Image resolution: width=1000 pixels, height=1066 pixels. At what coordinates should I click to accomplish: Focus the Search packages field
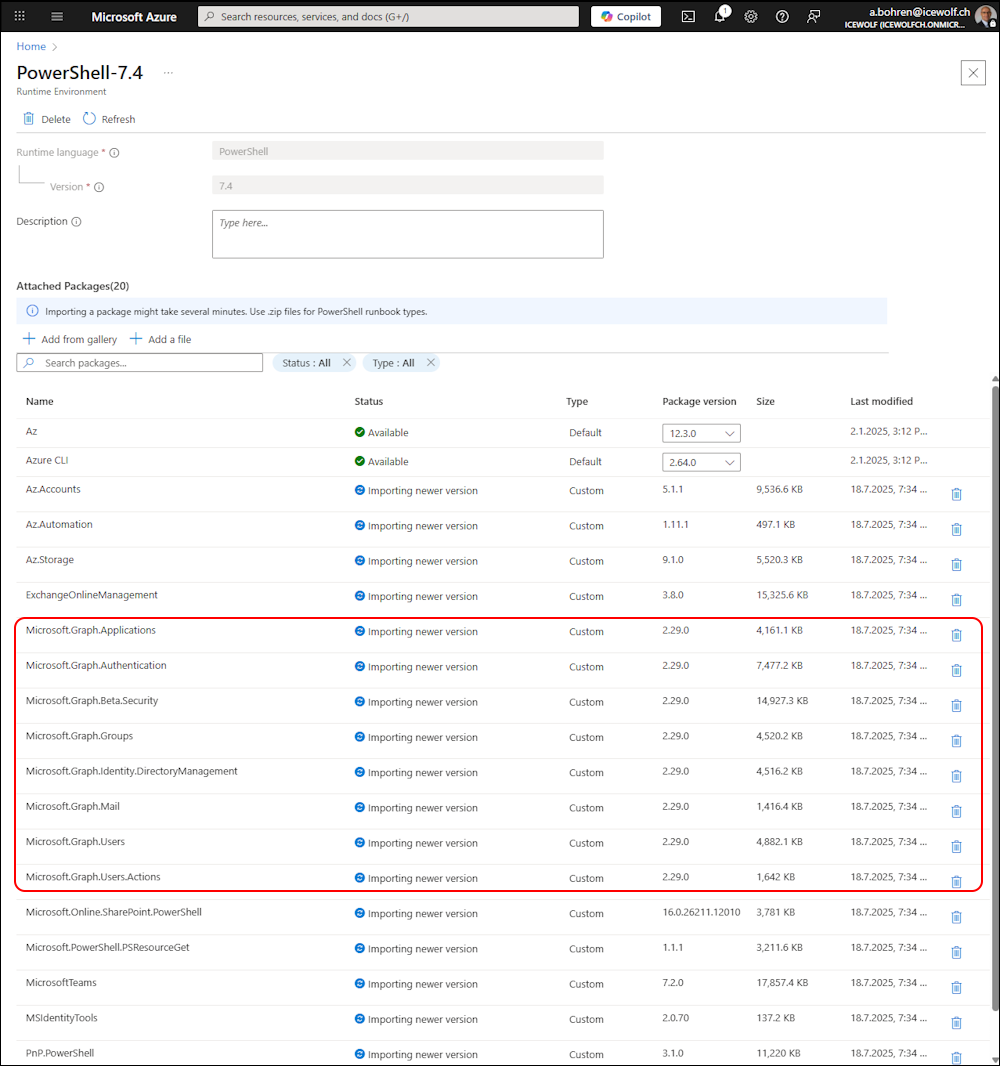pyautogui.click(x=139, y=363)
